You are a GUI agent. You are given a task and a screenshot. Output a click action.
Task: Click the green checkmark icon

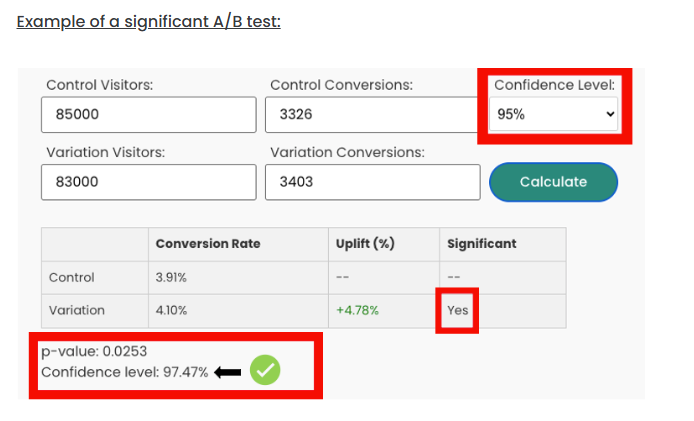click(265, 371)
